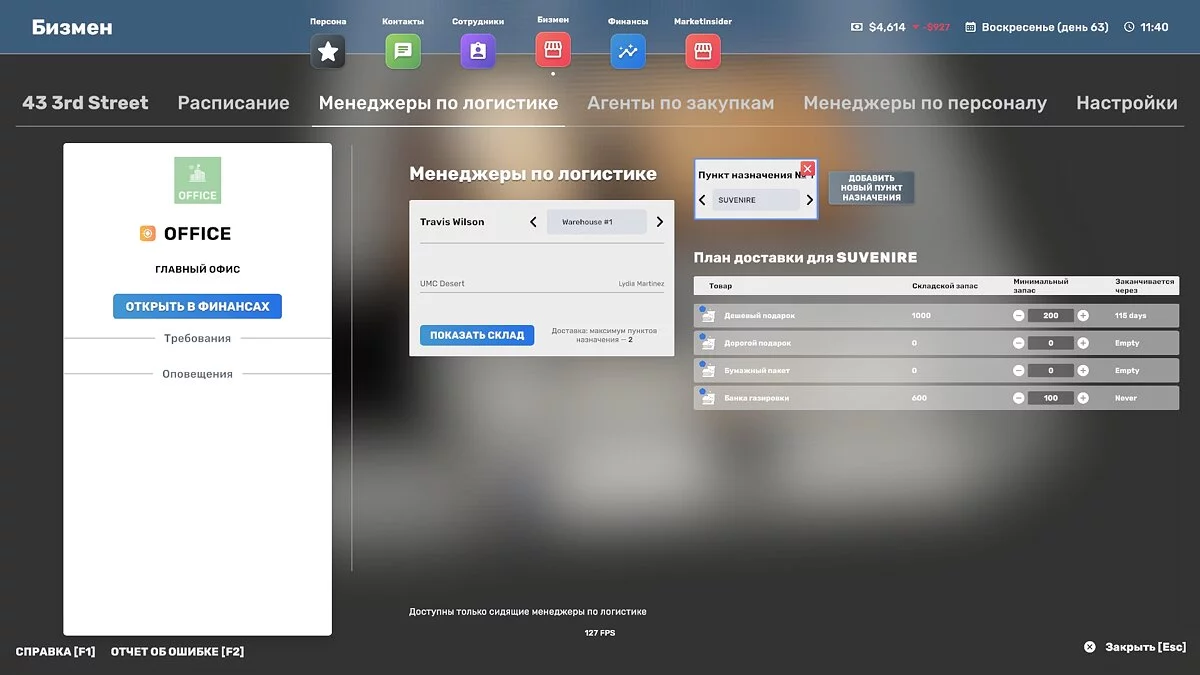Select the Travis Wilson manager name
Screen dimensions: 1200x675
452,222
